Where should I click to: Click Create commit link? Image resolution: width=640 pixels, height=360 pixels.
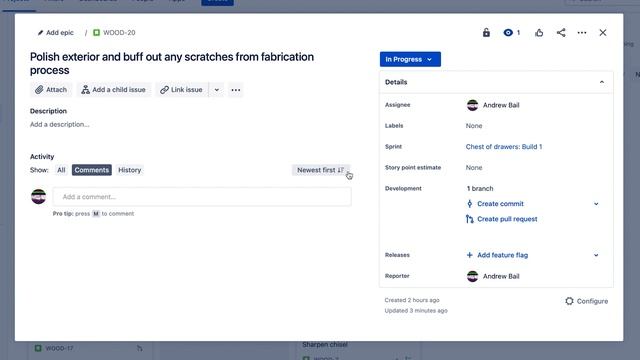tap(500, 204)
